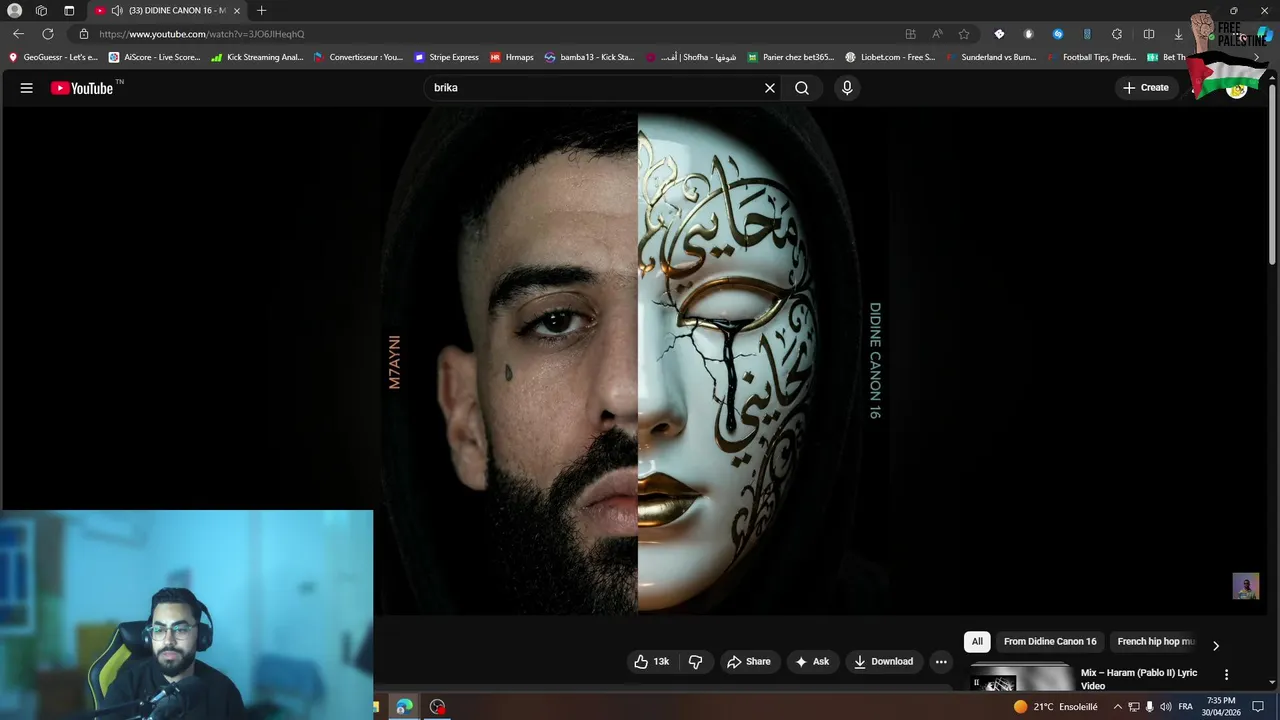
Task: Toggle the vertical tabs icon
Action: (x=69, y=10)
